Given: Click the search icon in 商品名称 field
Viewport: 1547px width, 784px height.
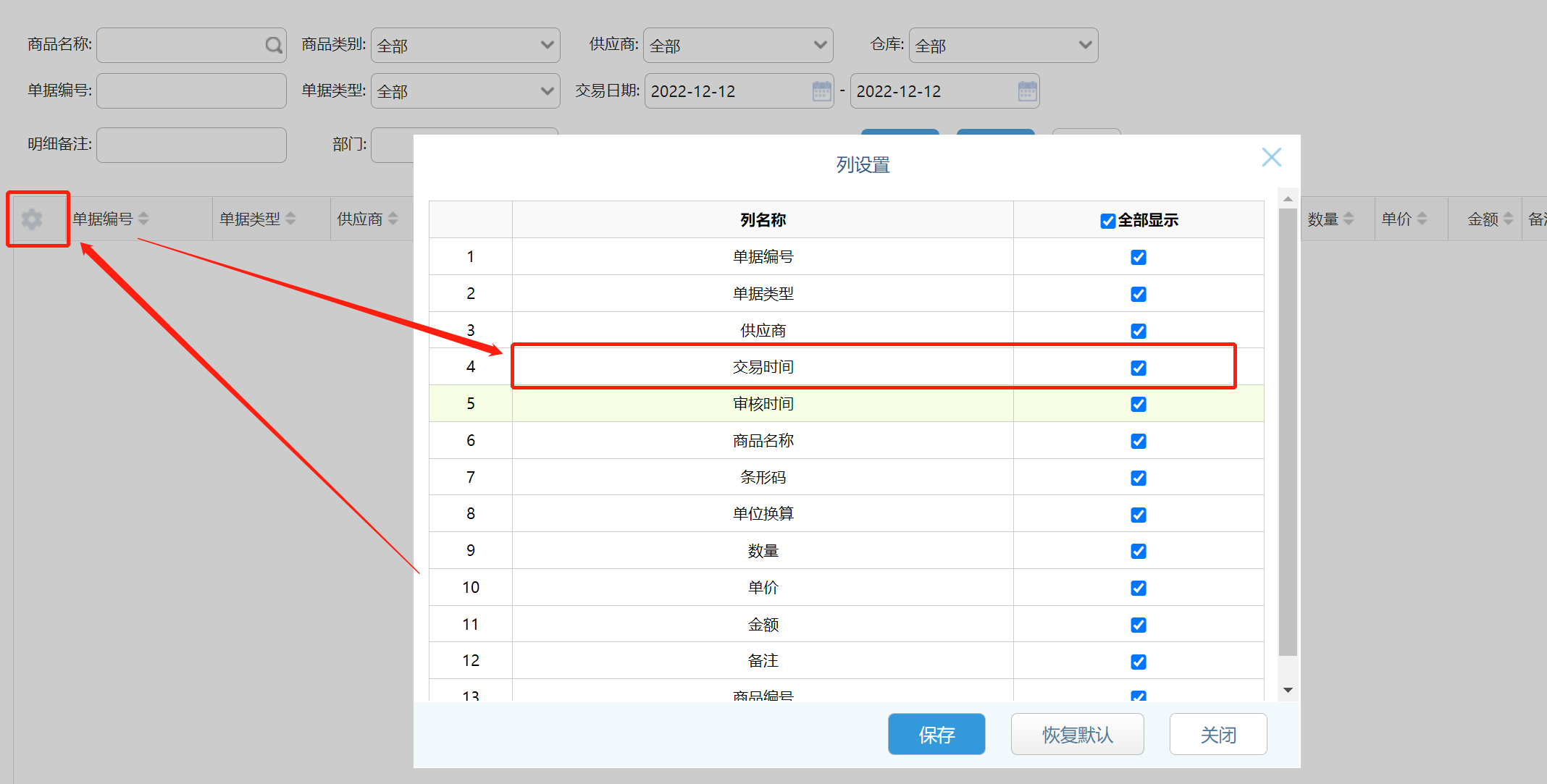Looking at the screenshot, I should (x=273, y=46).
